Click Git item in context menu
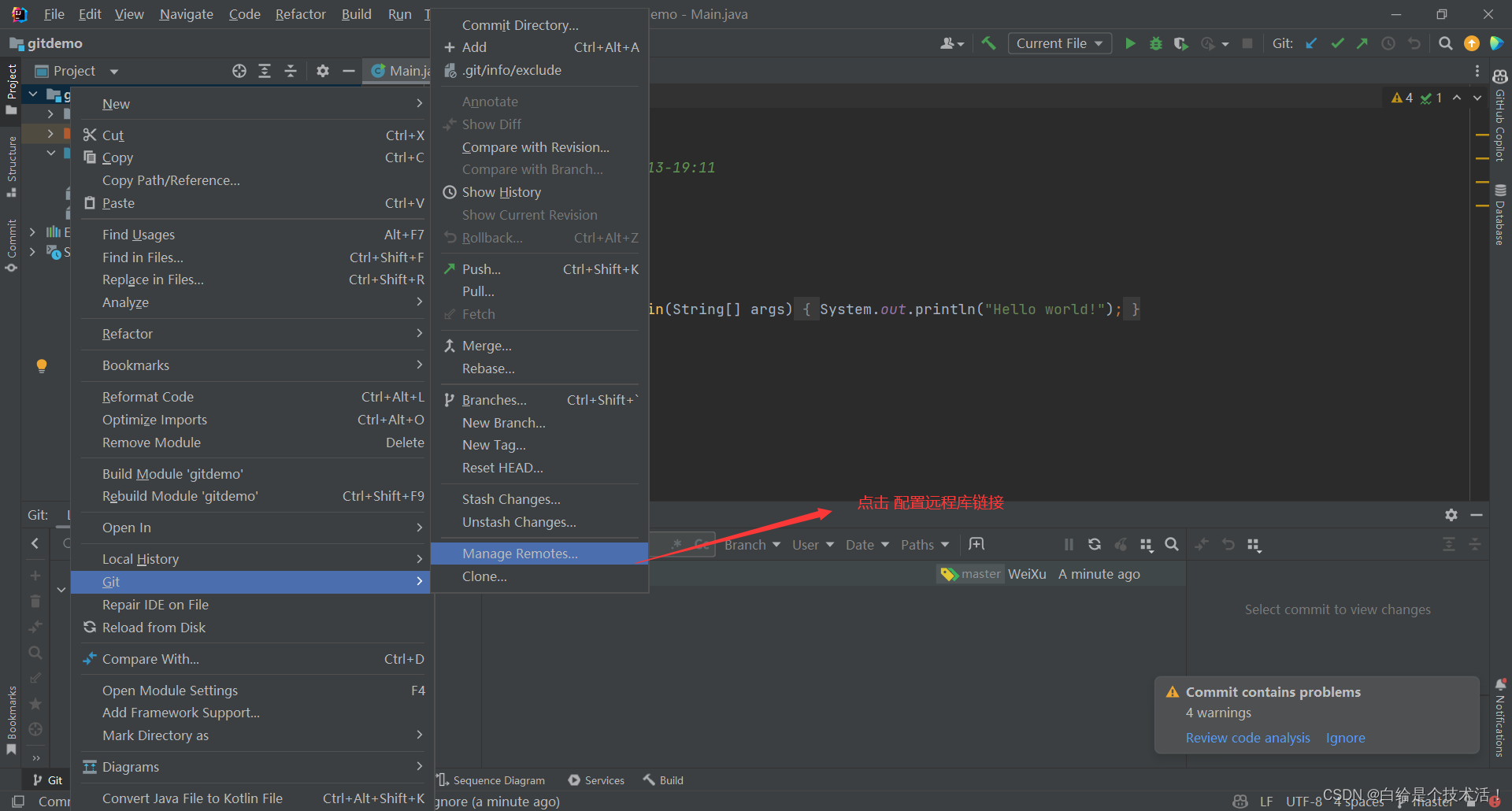 [x=250, y=582]
